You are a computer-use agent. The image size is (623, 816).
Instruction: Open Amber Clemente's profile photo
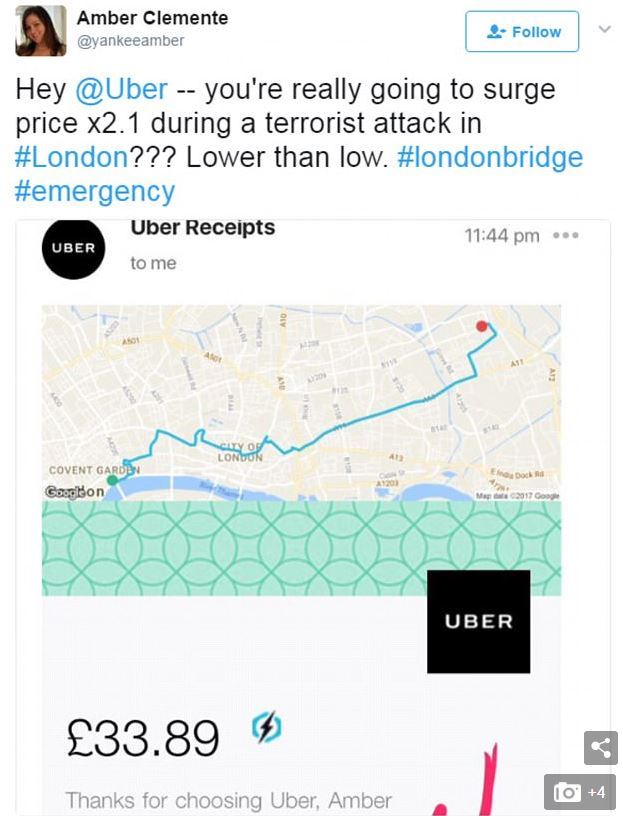pyautogui.click(x=41, y=31)
